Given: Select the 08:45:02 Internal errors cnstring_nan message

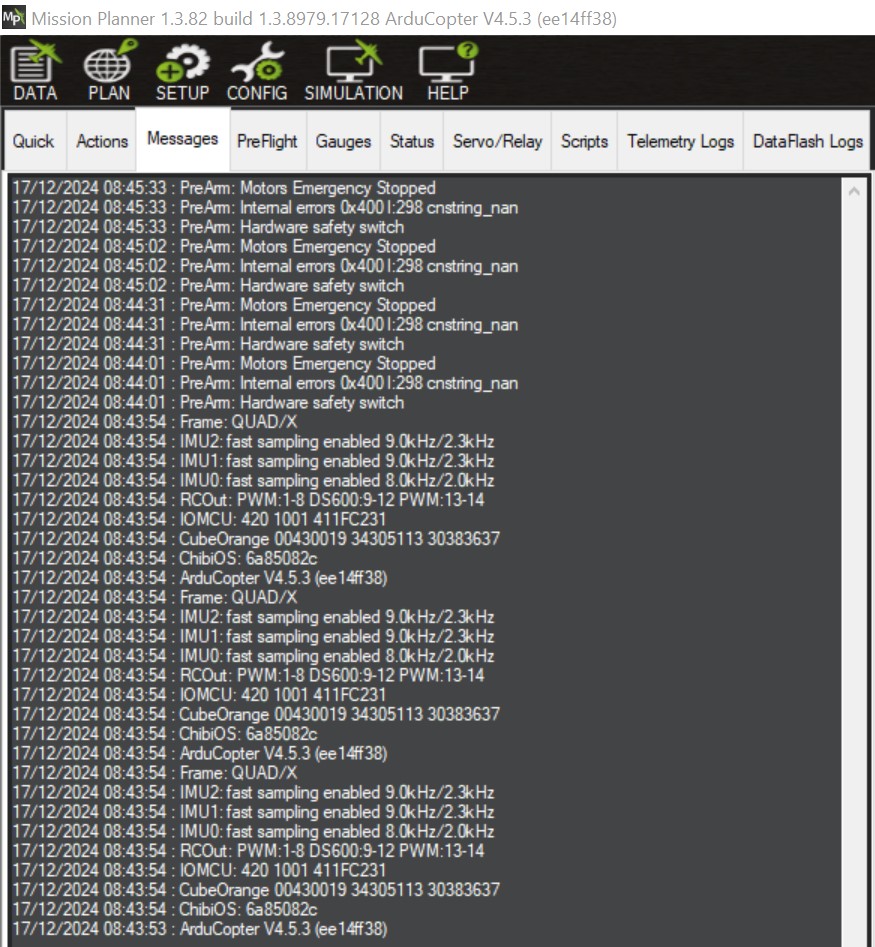Looking at the screenshot, I should tap(265, 266).
